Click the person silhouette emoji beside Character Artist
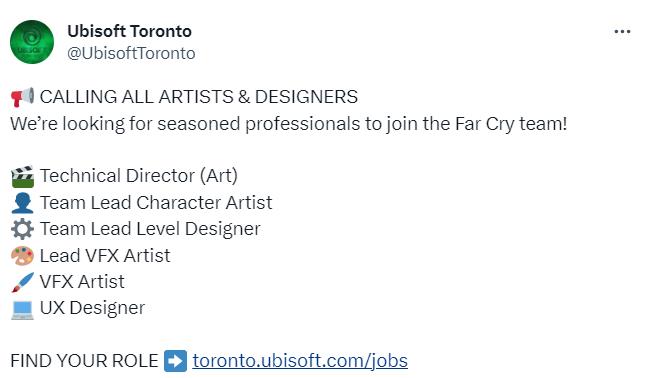This screenshot has width=650, height=378. pyautogui.click(x=22, y=203)
